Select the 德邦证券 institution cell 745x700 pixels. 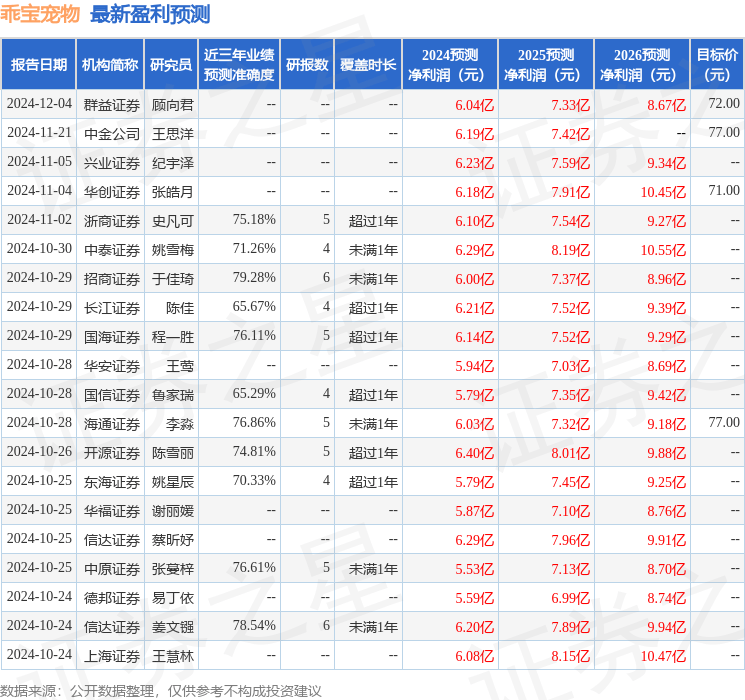click(x=112, y=598)
